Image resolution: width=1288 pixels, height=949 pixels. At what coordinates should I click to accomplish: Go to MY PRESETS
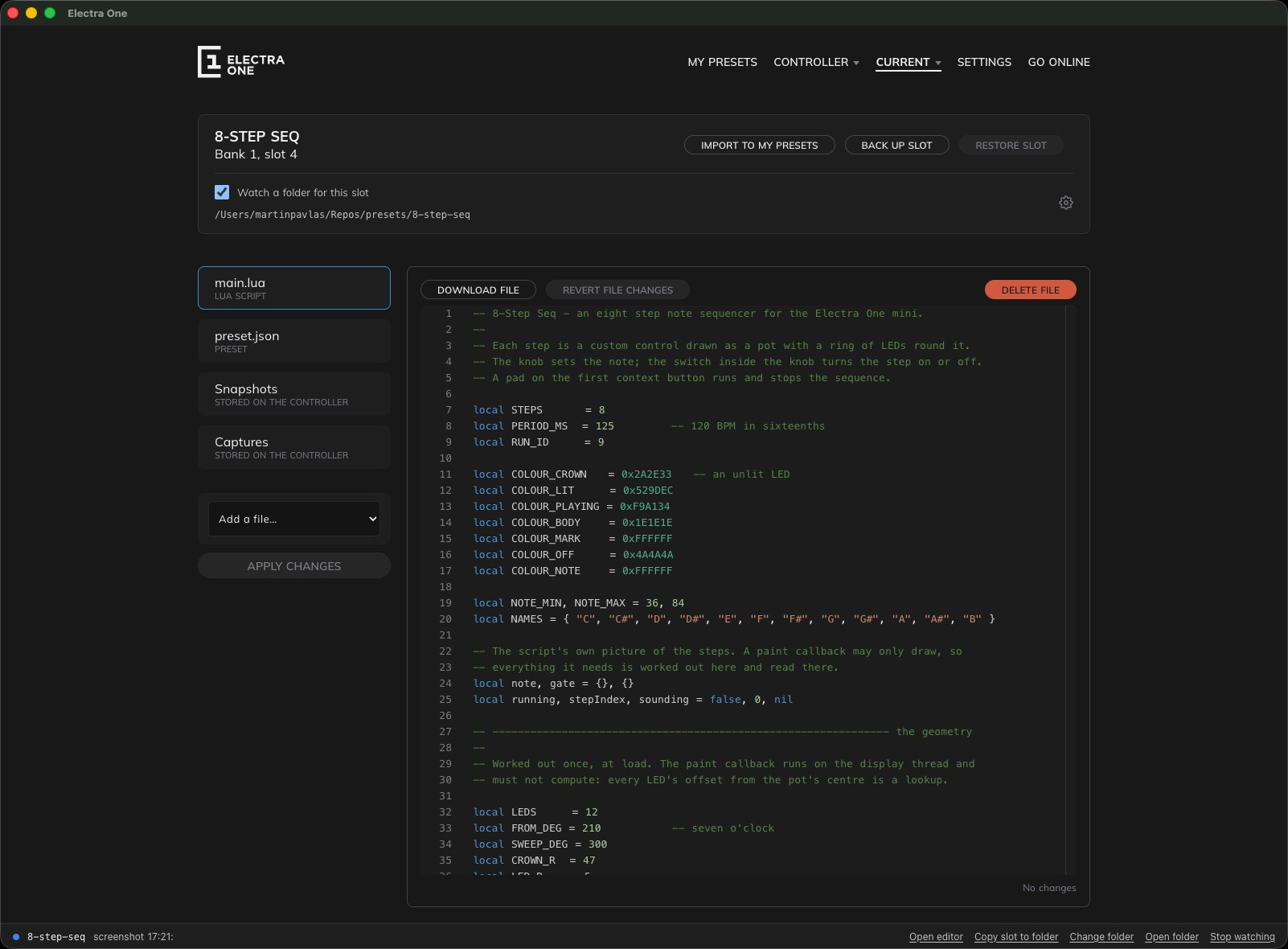coord(722,62)
